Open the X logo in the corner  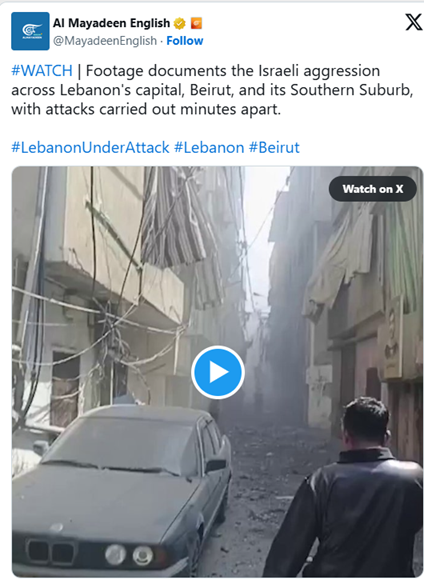413,22
